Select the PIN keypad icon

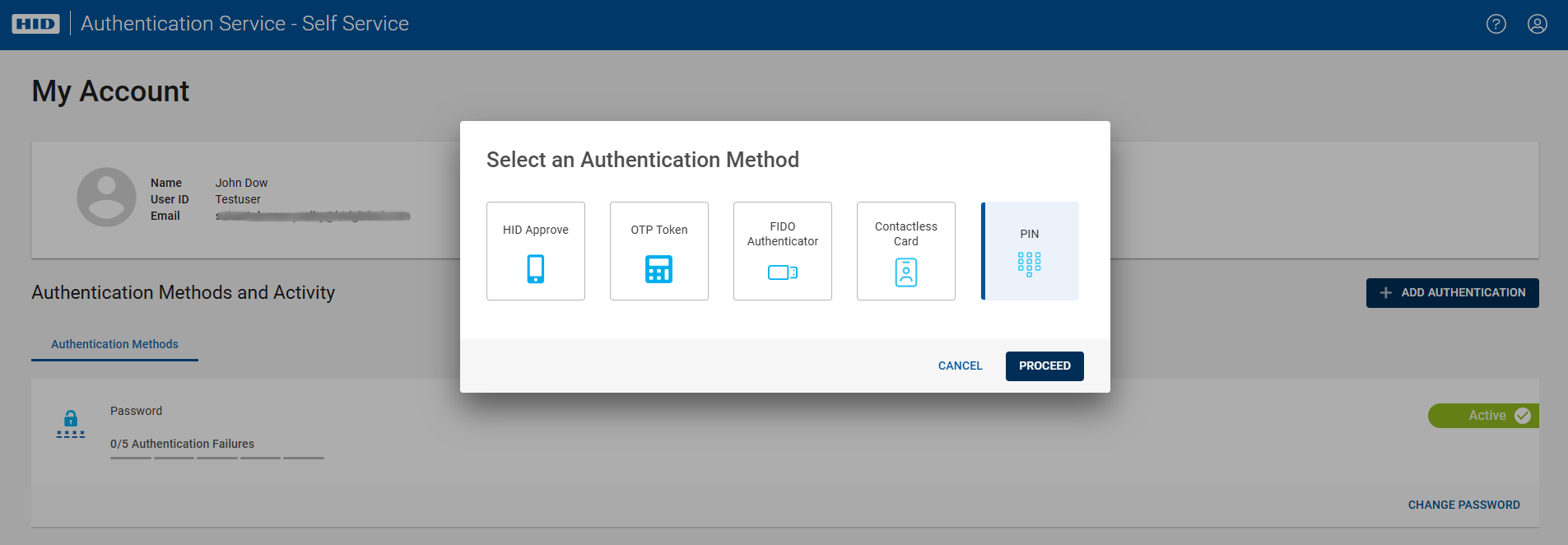(x=1030, y=264)
